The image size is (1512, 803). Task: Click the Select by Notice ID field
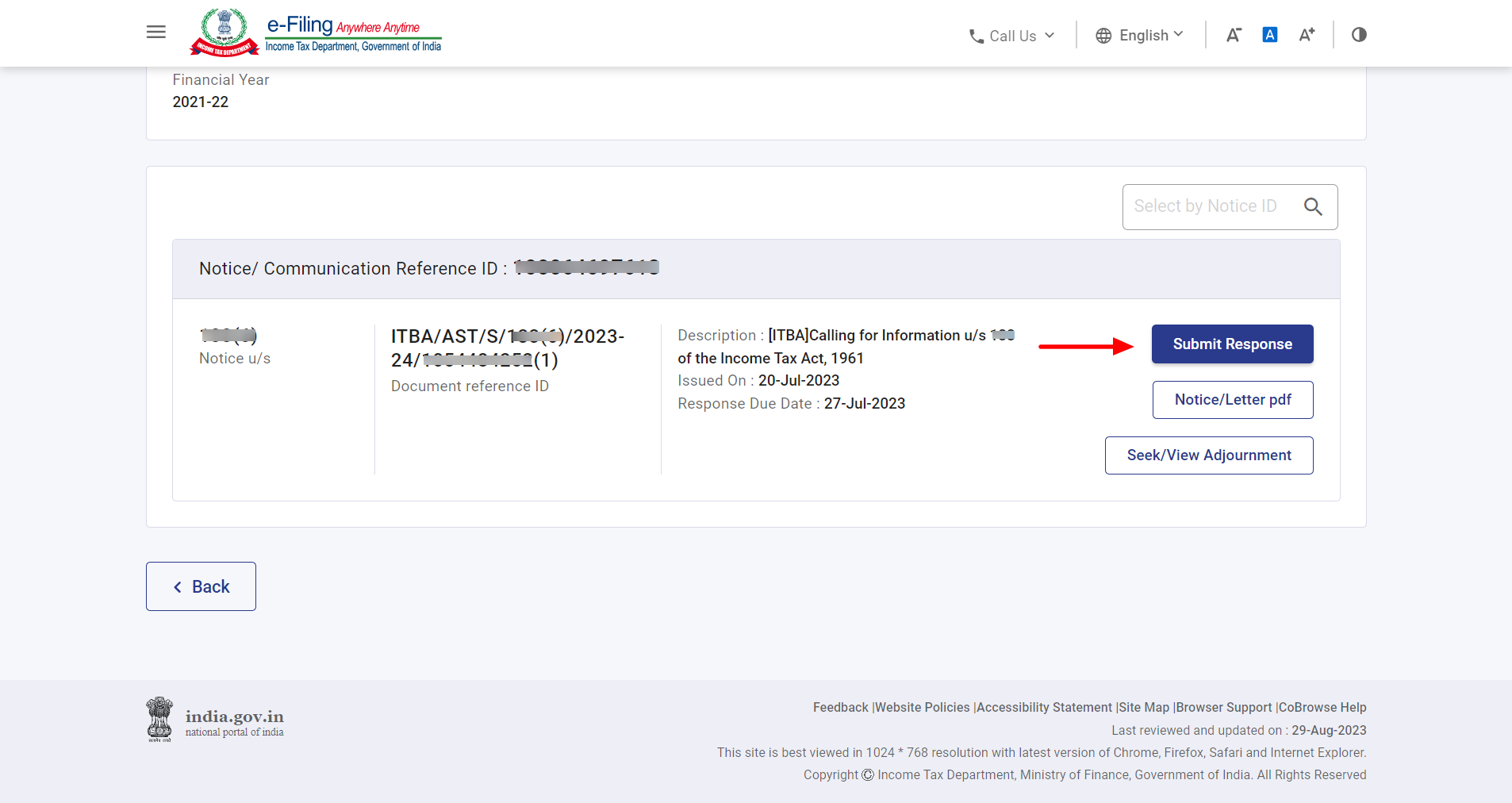pos(1230,207)
